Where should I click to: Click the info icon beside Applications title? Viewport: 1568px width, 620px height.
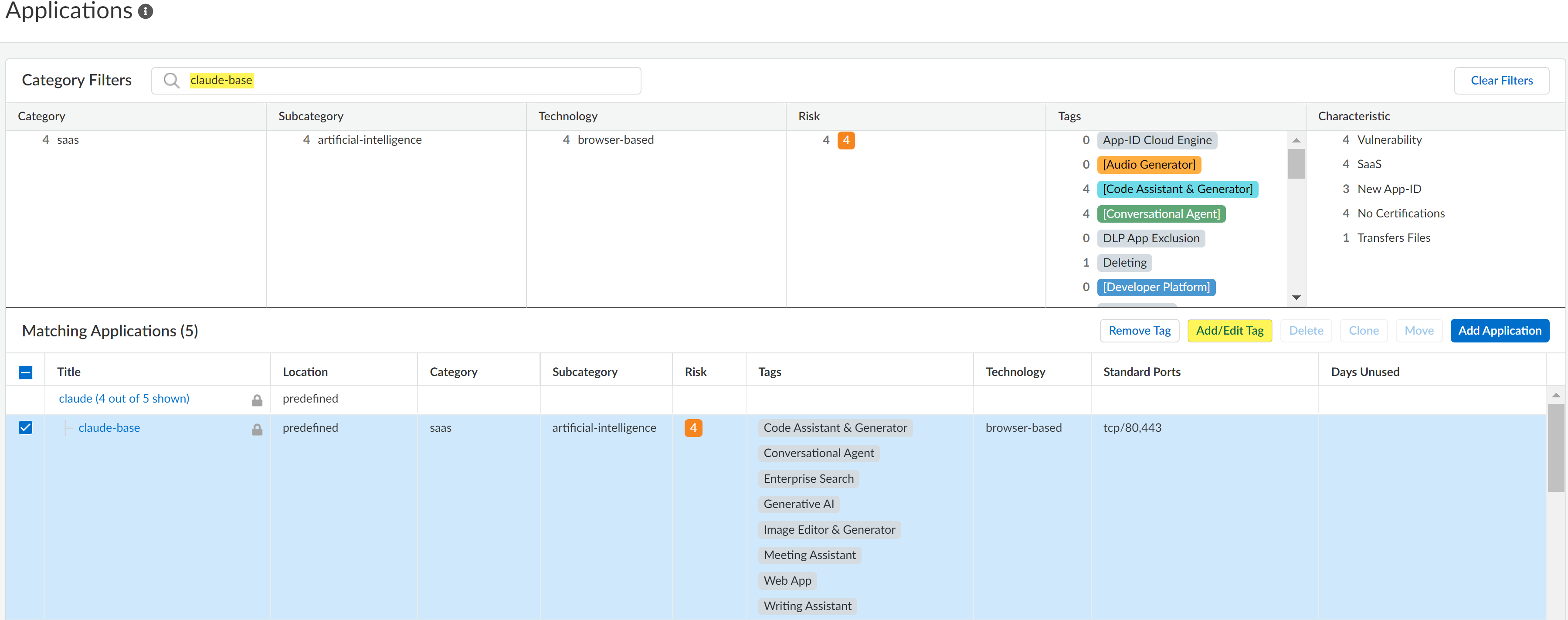(x=146, y=11)
